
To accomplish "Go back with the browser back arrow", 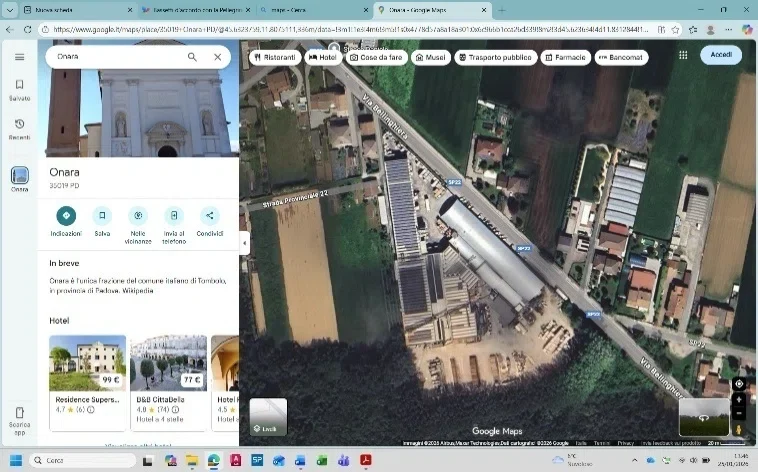I will click(x=10, y=30).
